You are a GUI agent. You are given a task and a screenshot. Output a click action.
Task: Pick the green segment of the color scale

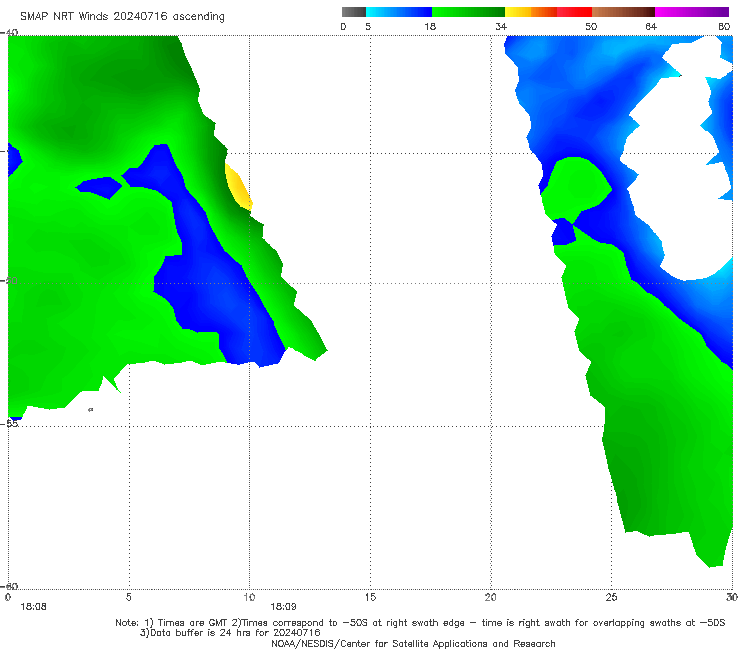pyautogui.click(x=468, y=12)
